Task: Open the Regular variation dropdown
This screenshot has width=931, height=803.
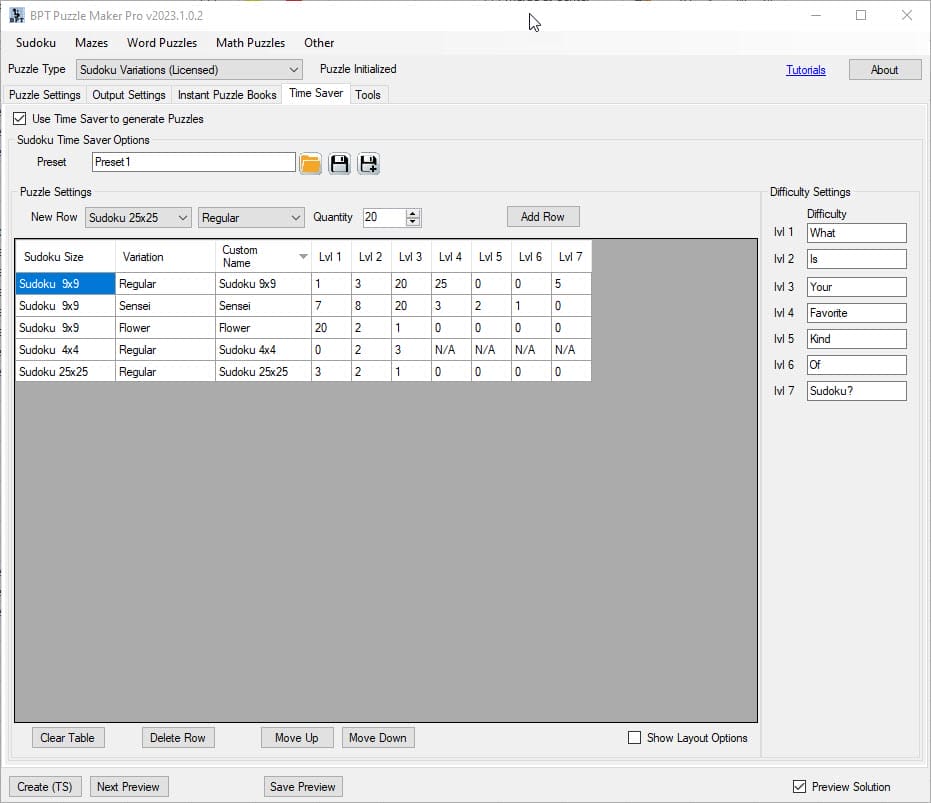Action: [295, 218]
